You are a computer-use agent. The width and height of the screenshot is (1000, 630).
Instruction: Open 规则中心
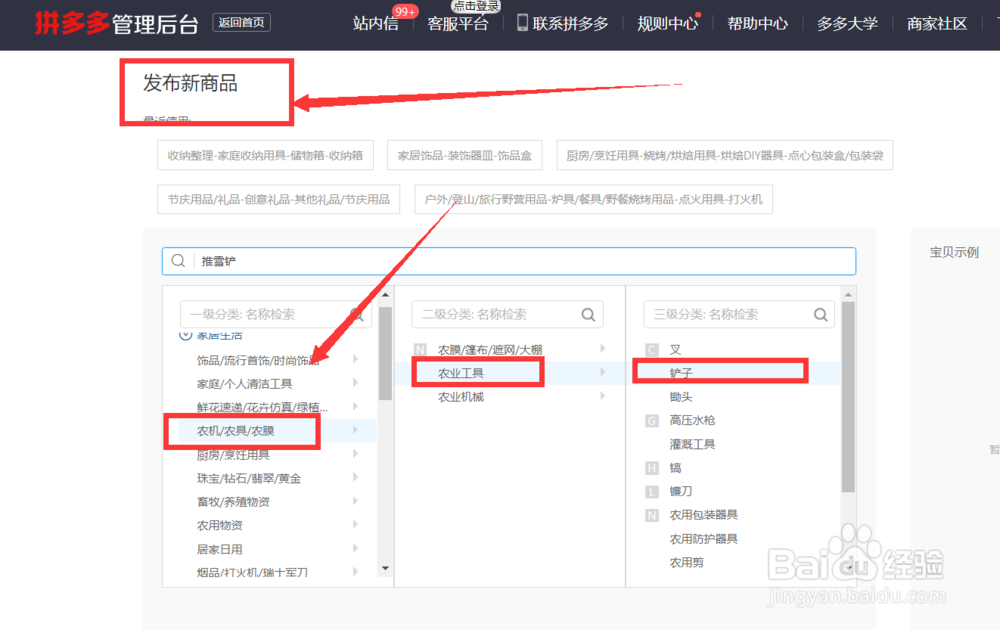[667, 24]
